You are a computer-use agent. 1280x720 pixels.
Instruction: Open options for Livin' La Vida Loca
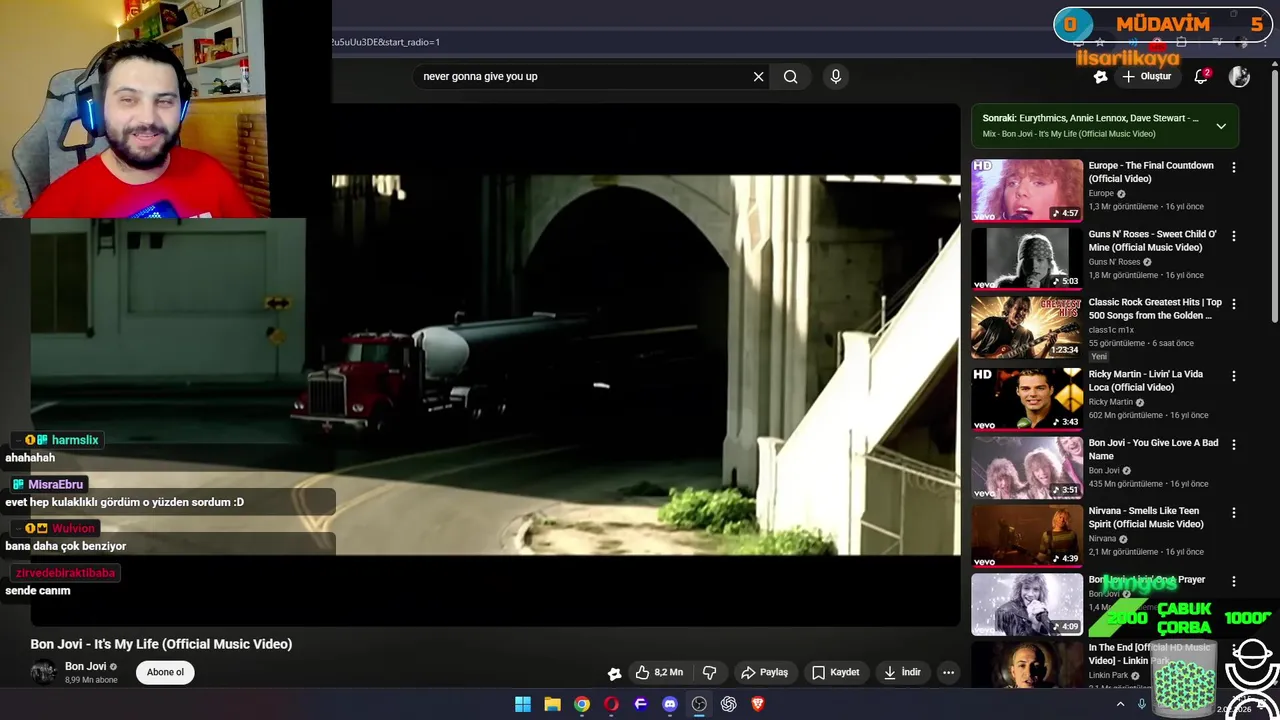(x=1233, y=376)
